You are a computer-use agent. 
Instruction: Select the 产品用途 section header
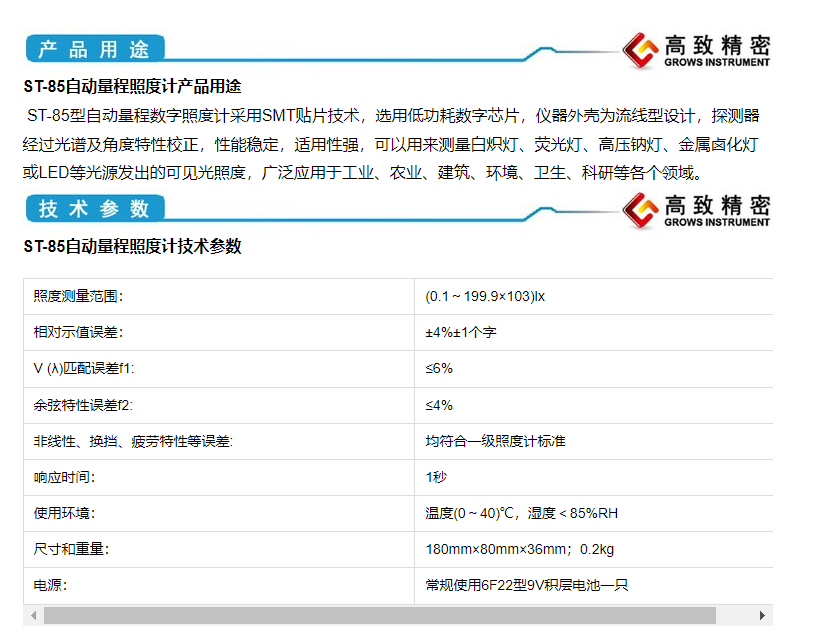[x=93, y=49]
